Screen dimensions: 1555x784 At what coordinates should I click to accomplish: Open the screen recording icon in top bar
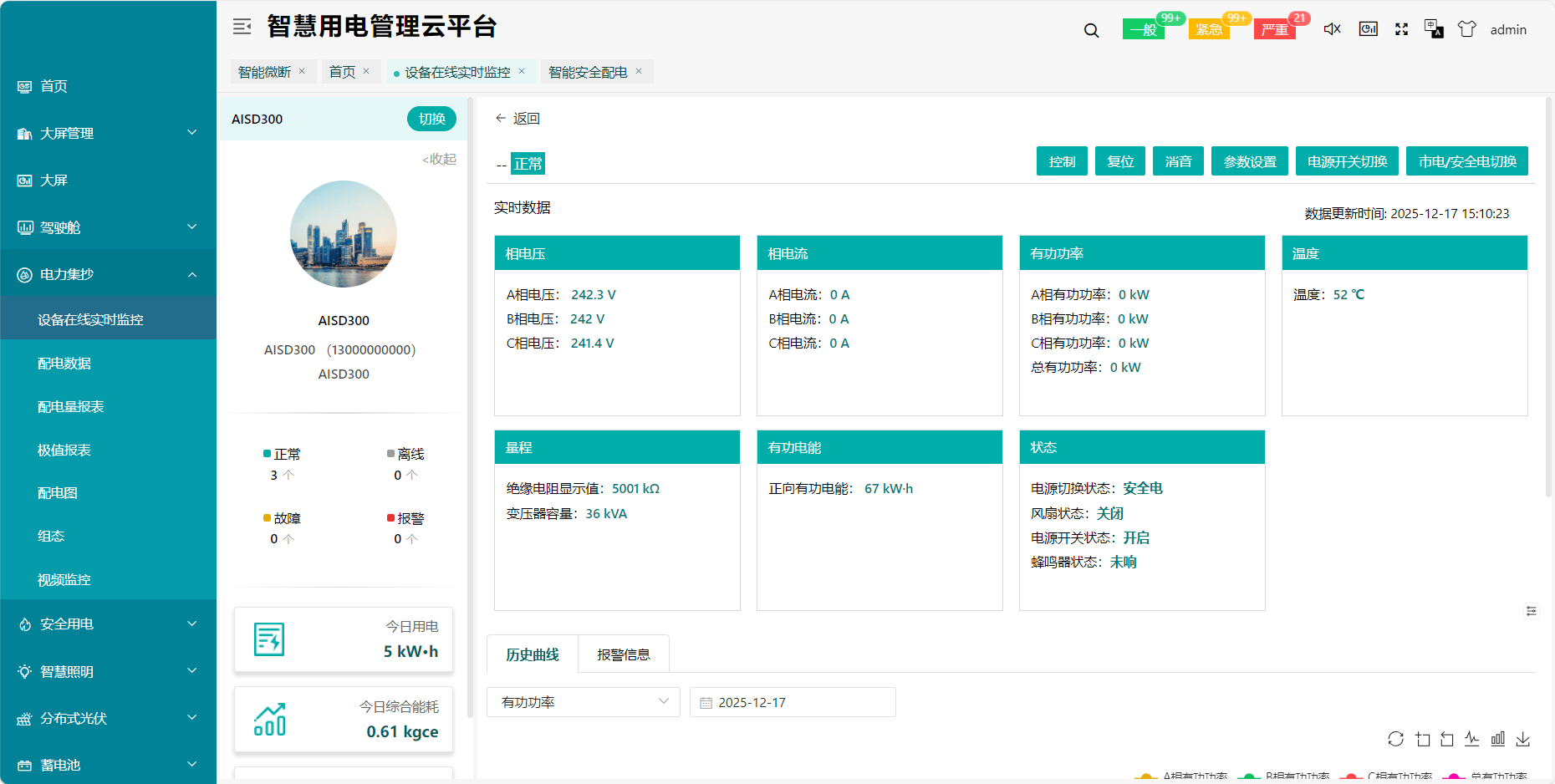[1368, 28]
